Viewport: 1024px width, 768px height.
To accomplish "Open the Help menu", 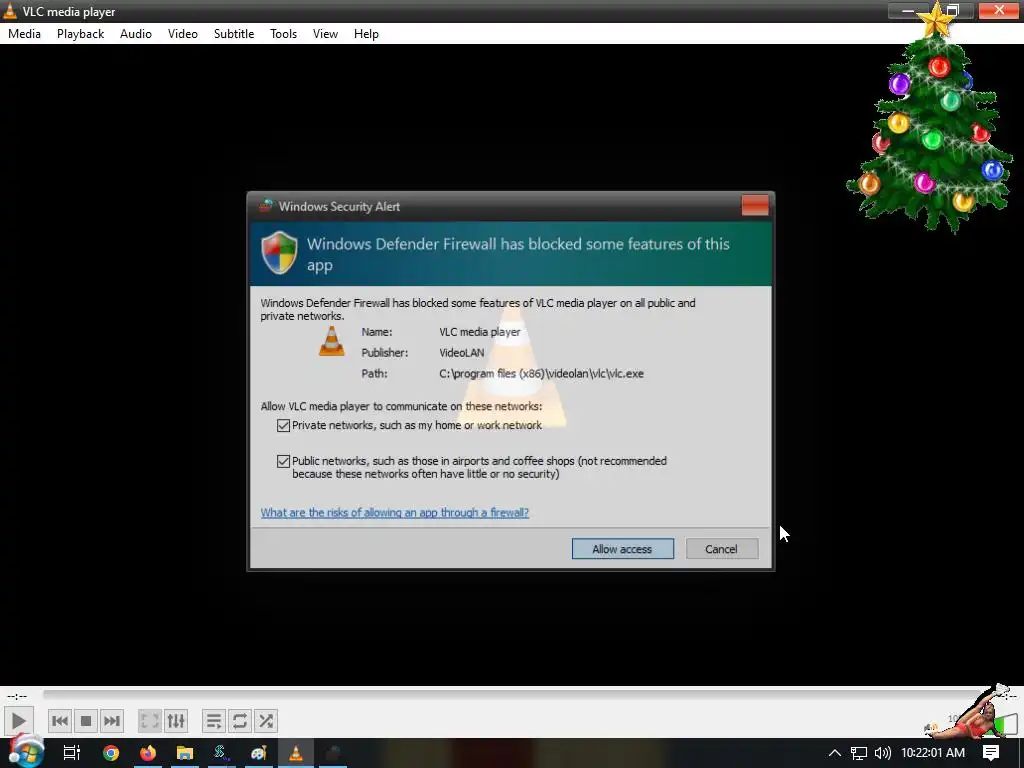I will (366, 34).
